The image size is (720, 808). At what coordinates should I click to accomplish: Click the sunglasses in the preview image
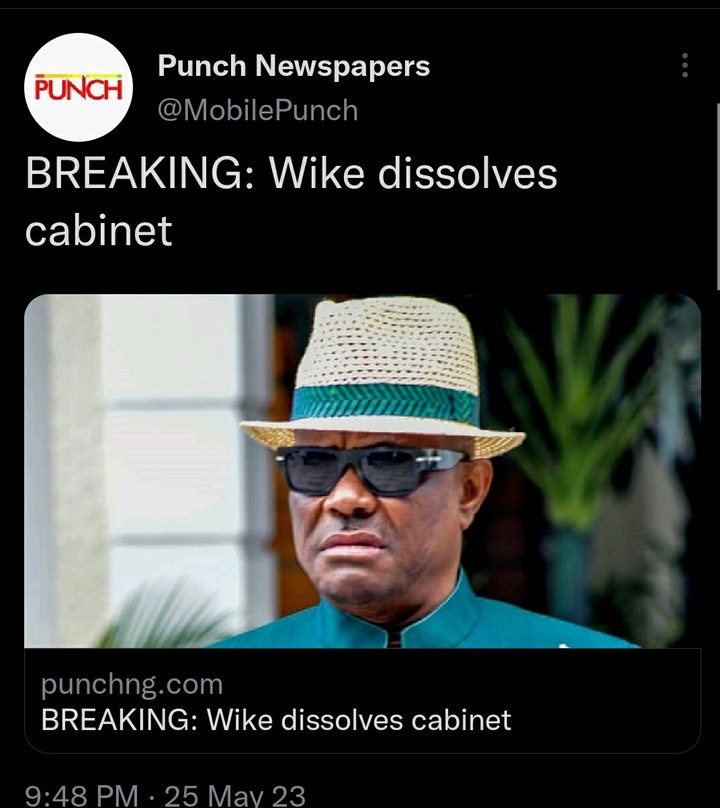coord(371,470)
